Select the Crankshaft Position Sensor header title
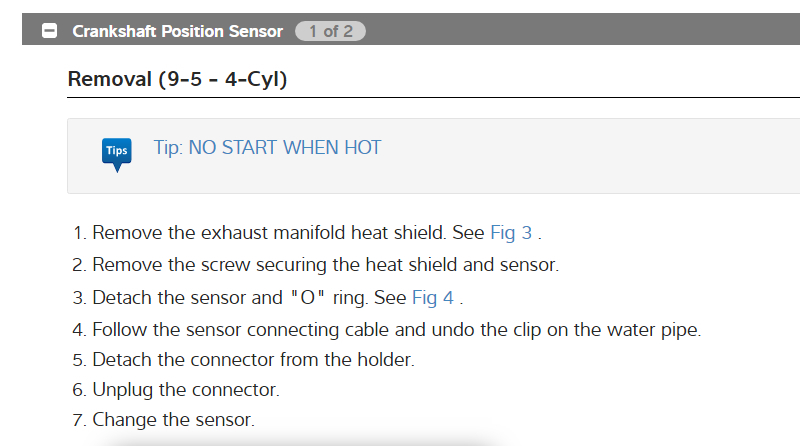 177,31
